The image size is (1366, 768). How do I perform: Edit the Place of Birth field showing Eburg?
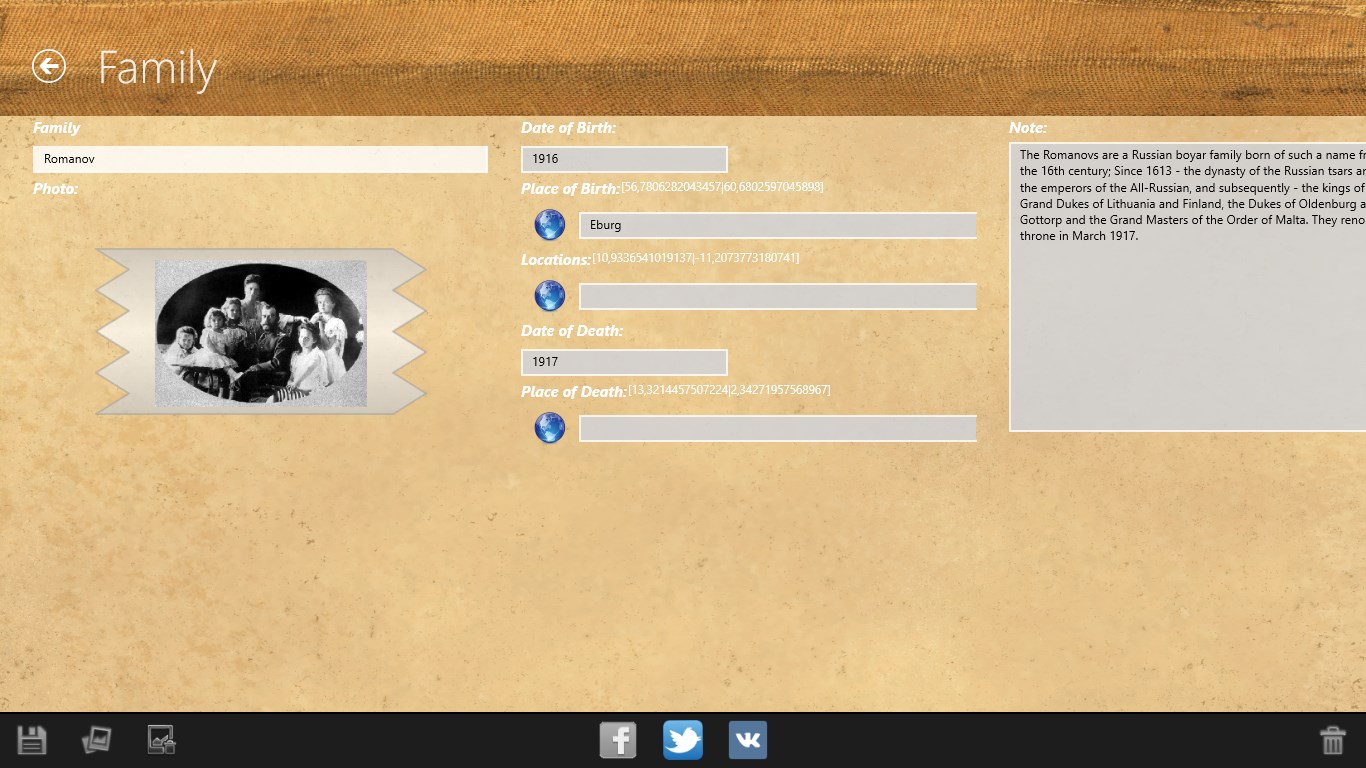point(777,225)
